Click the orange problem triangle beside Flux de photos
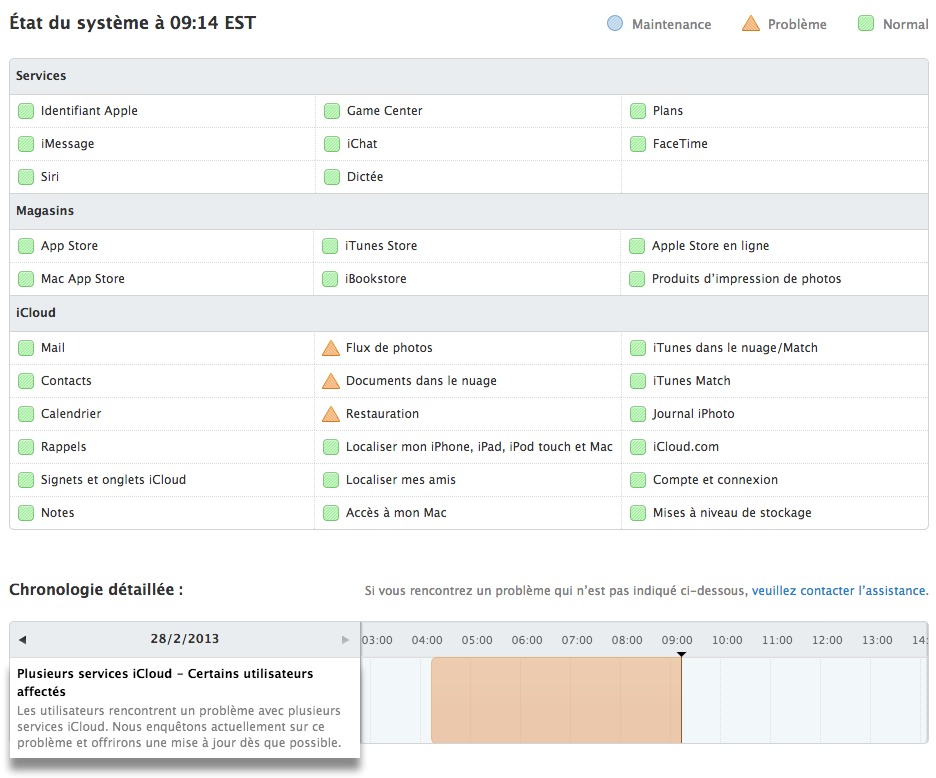Screen dimensions: 936x778 [331, 348]
